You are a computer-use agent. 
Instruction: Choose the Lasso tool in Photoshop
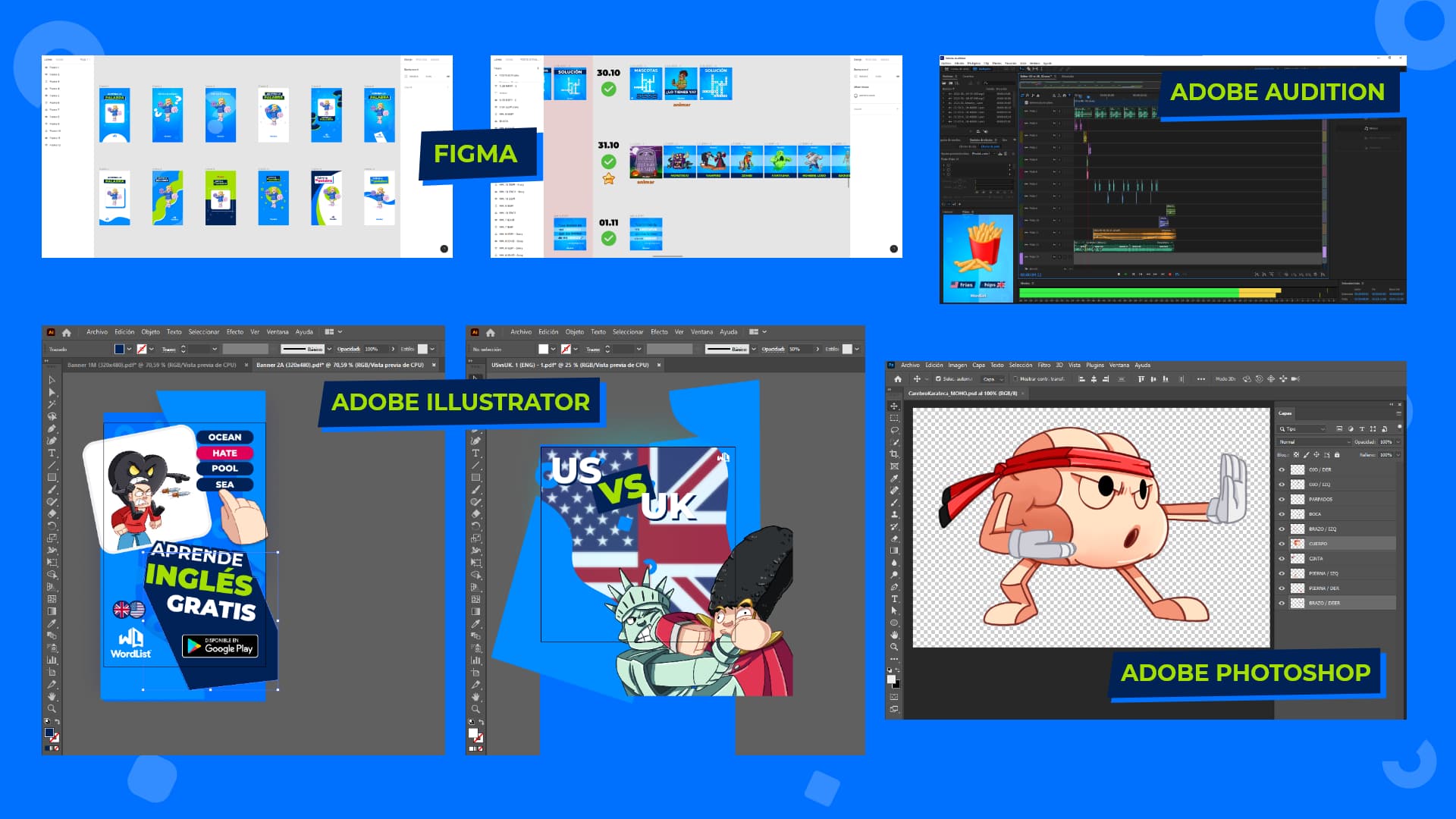894,430
